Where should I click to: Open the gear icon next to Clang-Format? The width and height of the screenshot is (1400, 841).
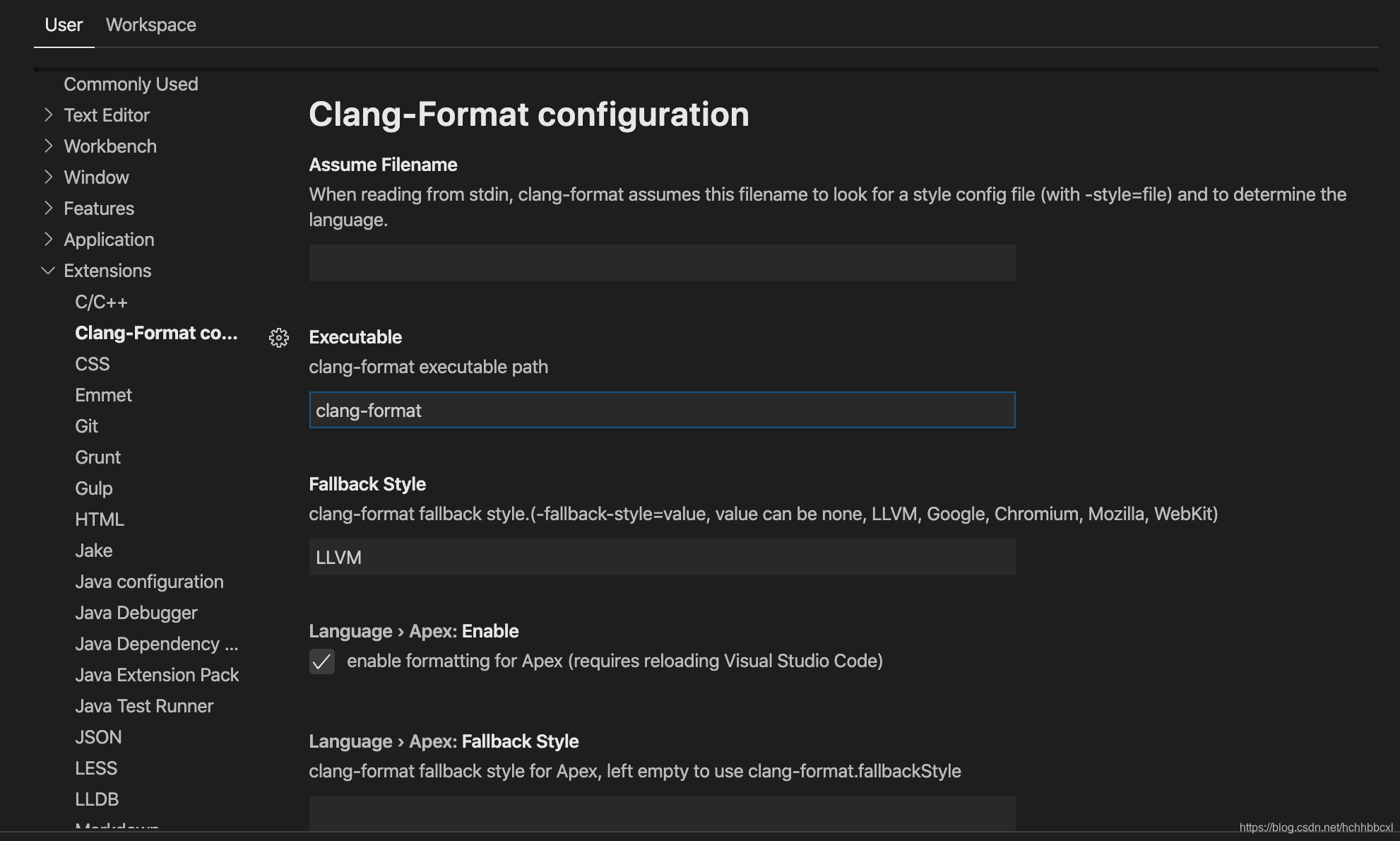tap(279, 339)
